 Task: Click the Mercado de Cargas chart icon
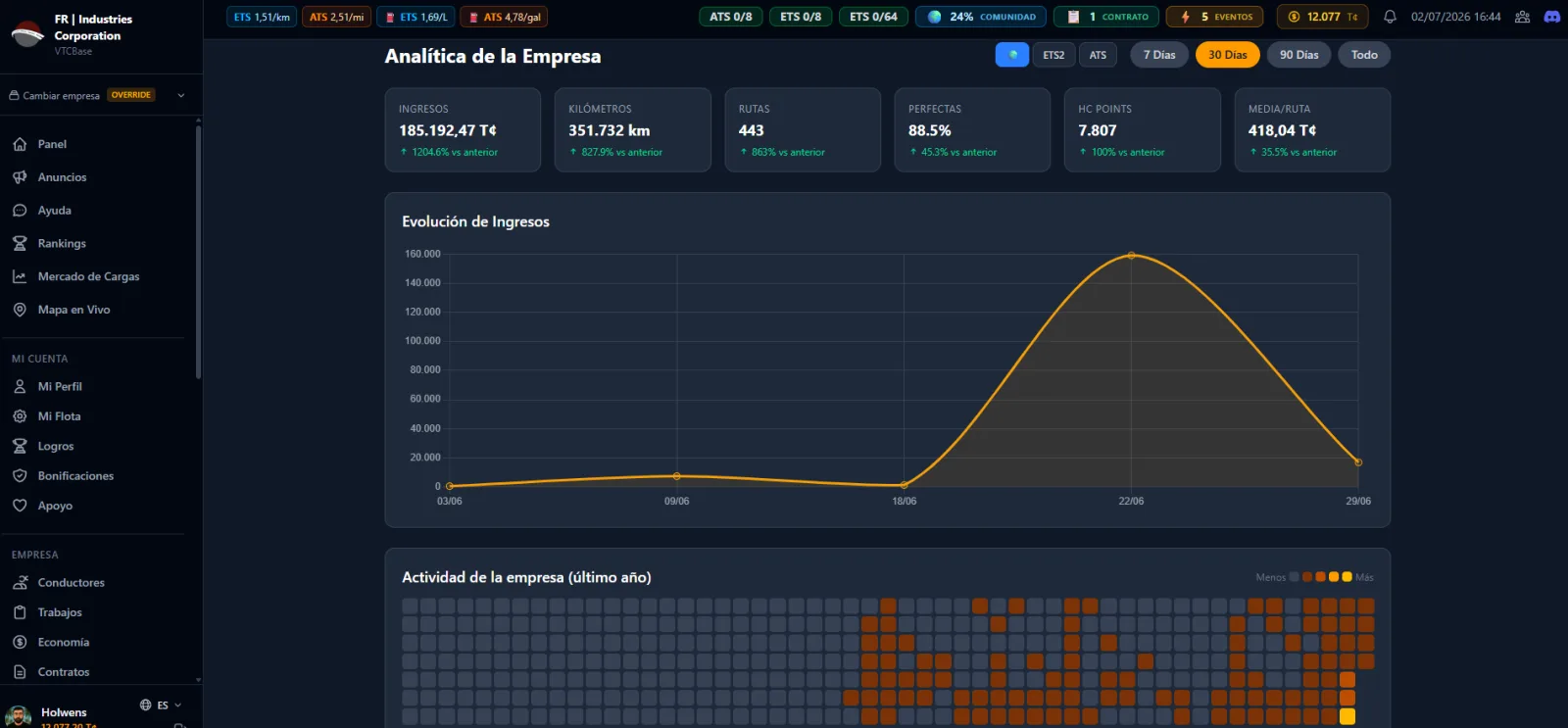point(20,276)
